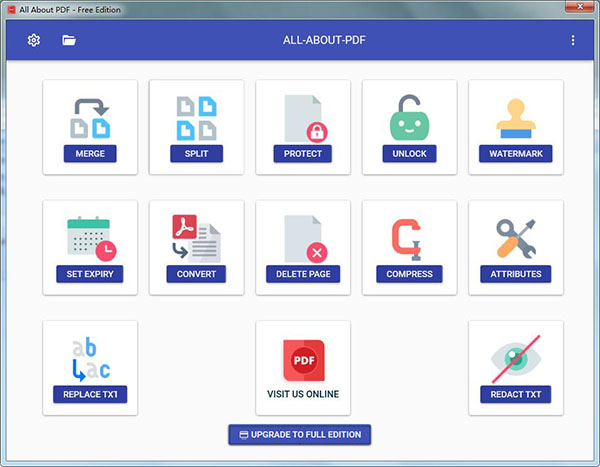Choose the PROTECT button
This screenshot has height=467, width=600.
pyautogui.click(x=303, y=153)
